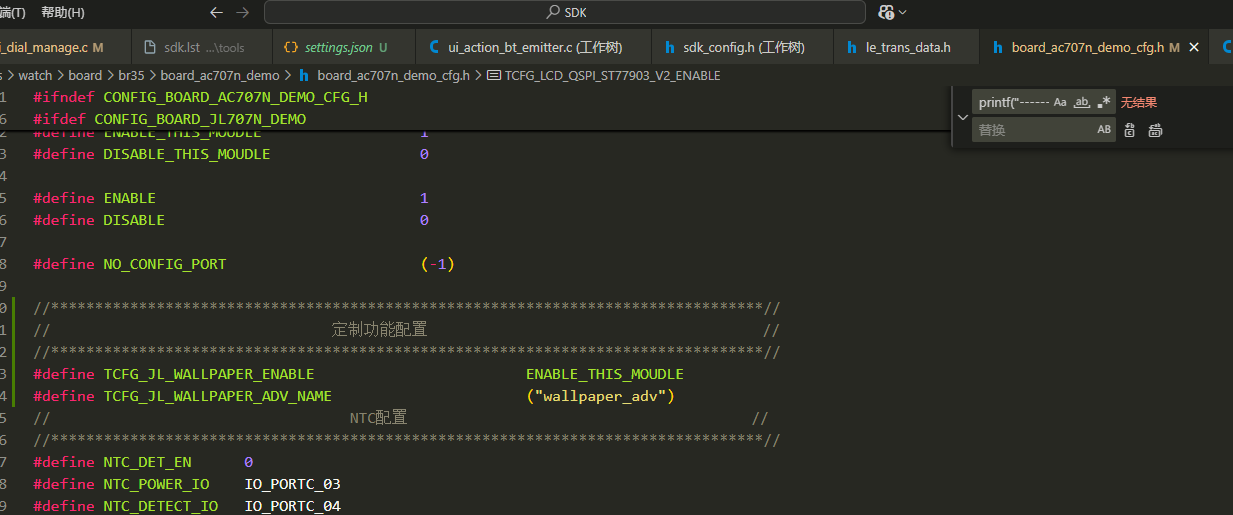Click the NTC_DET_EN define
The height and width of the screenshot is (515, 1233).
click(x=147, y=462)
